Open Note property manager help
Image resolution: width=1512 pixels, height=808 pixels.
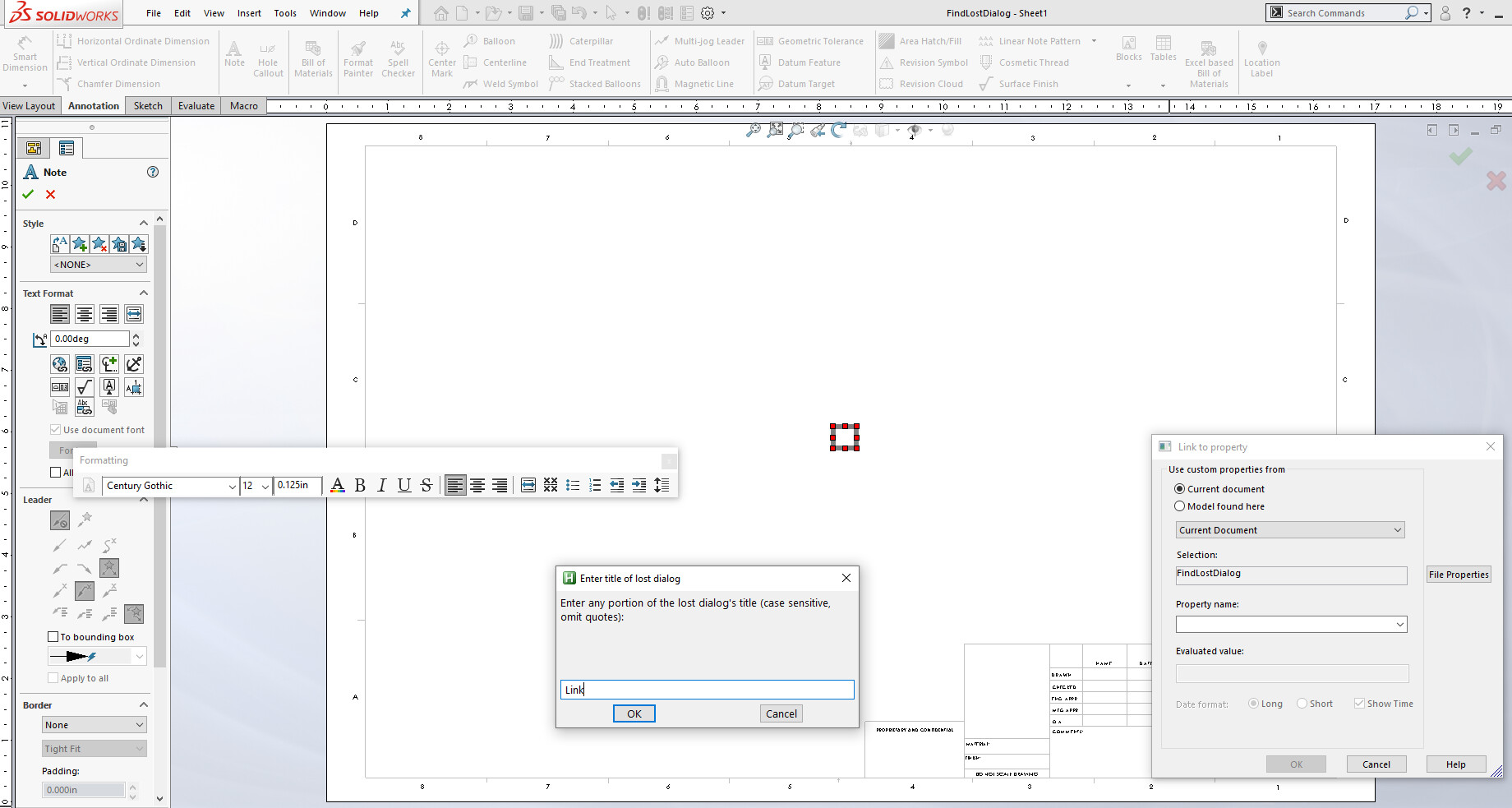pos(152,172)
